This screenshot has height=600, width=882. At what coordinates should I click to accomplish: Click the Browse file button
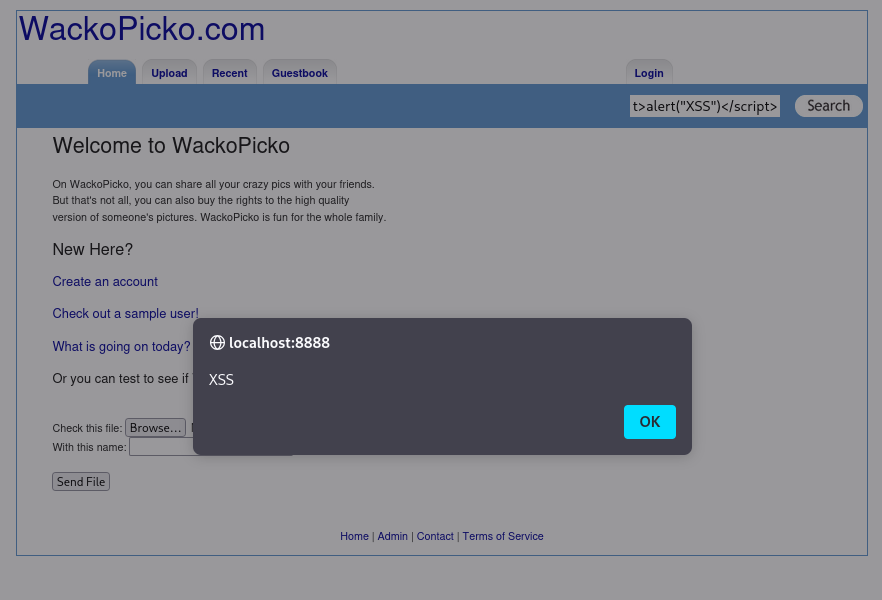pyautogui.click(x=155, y=428)
